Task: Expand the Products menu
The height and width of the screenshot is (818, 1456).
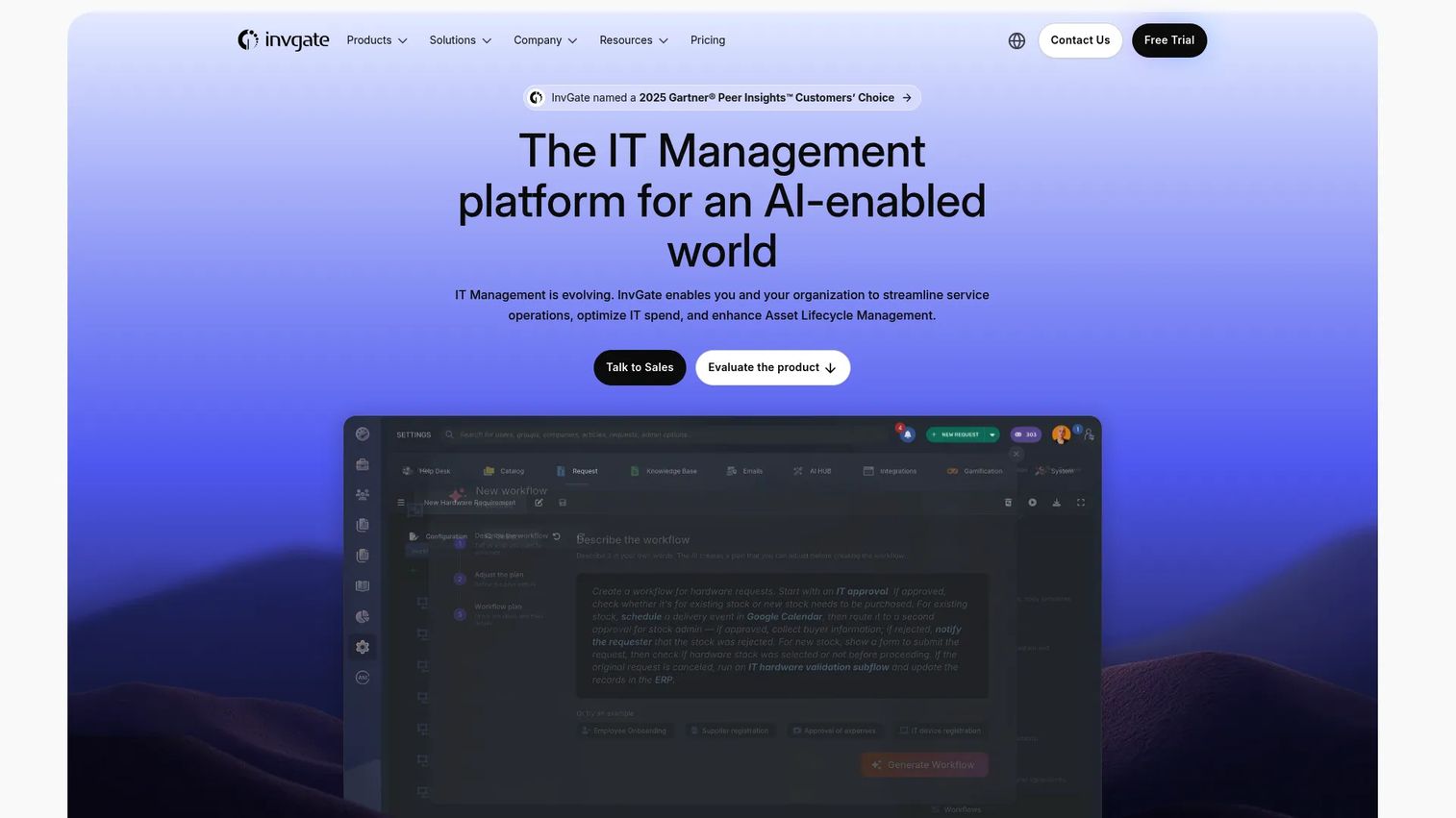Action: click(x=377, y=40)
